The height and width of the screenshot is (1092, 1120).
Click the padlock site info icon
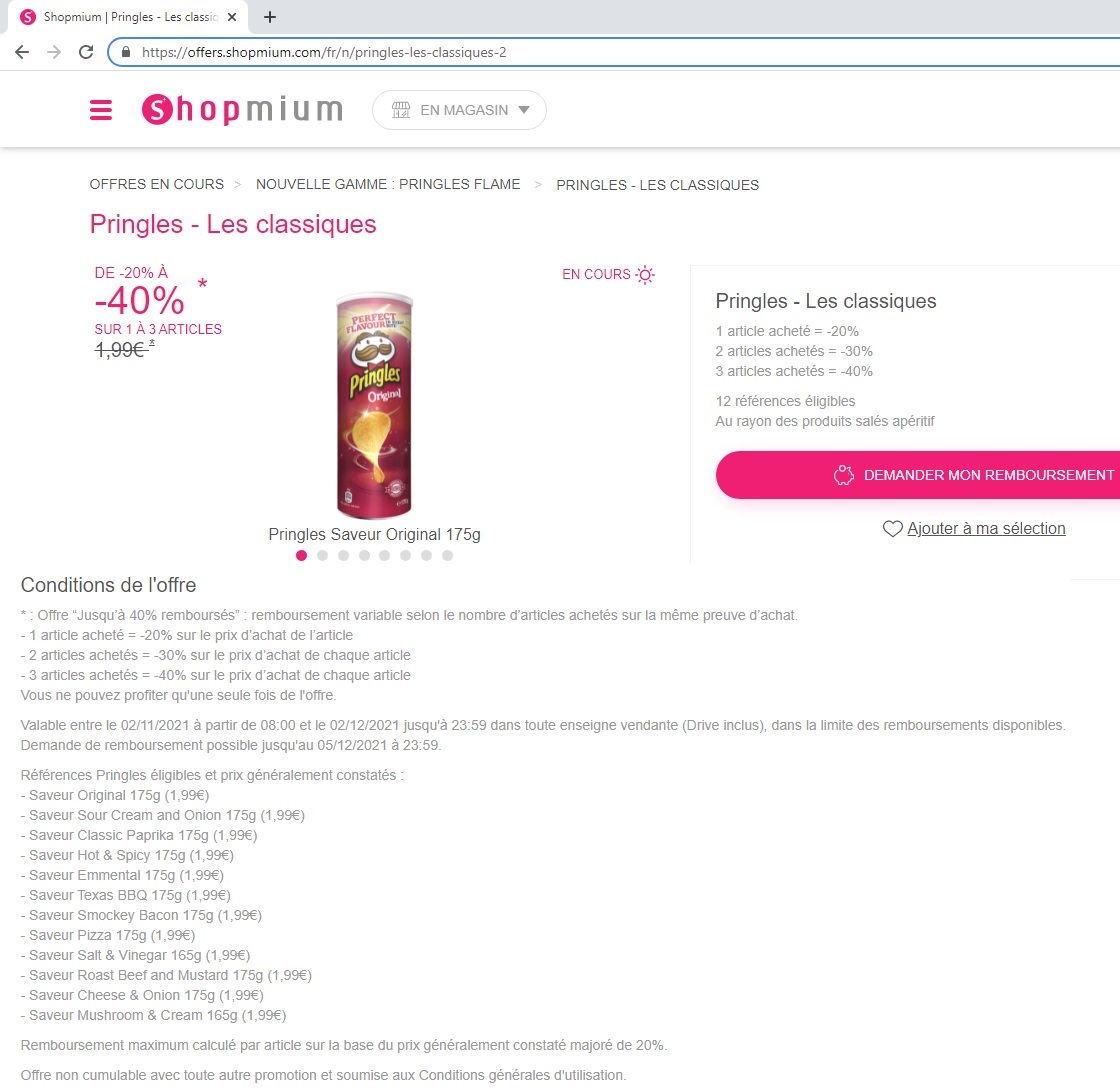tap(126, 52)
